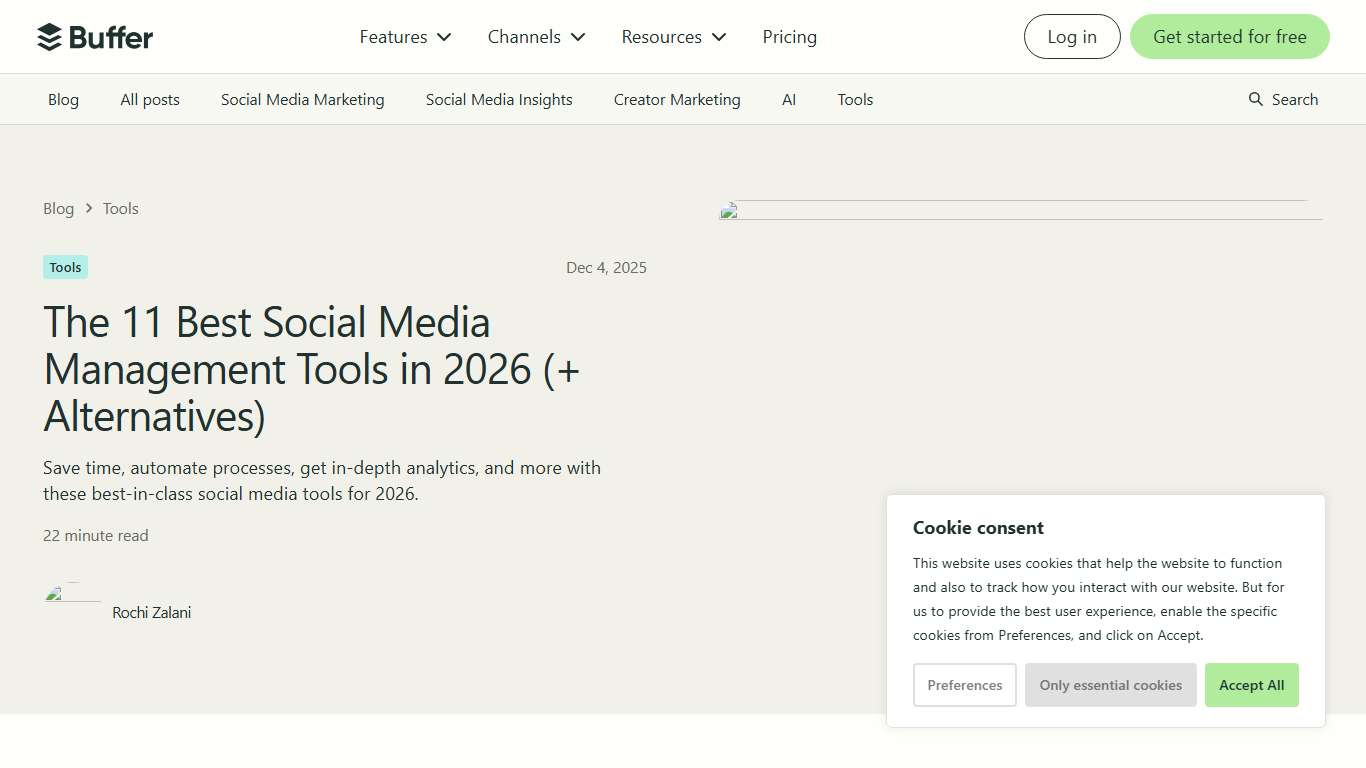
Task: Click the breadcrumb arrow icon
Action: tap(88, 208)
